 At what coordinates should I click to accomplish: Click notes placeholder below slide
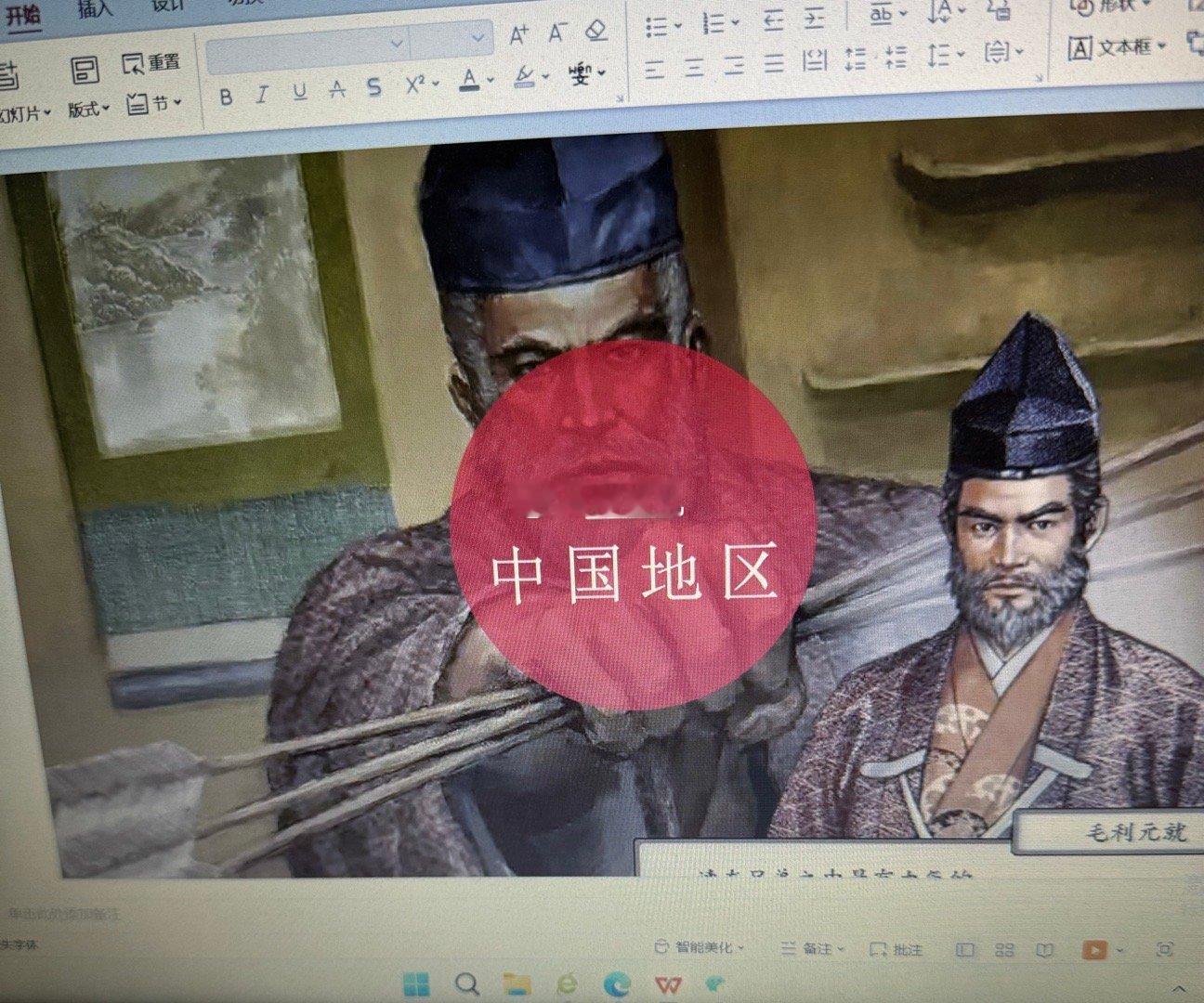[65, 914]
